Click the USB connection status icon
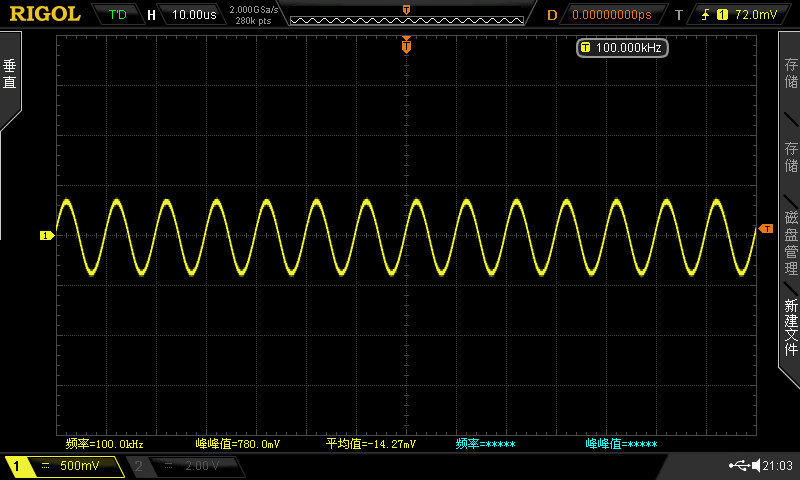800x480 pixels. pos(739,465)
